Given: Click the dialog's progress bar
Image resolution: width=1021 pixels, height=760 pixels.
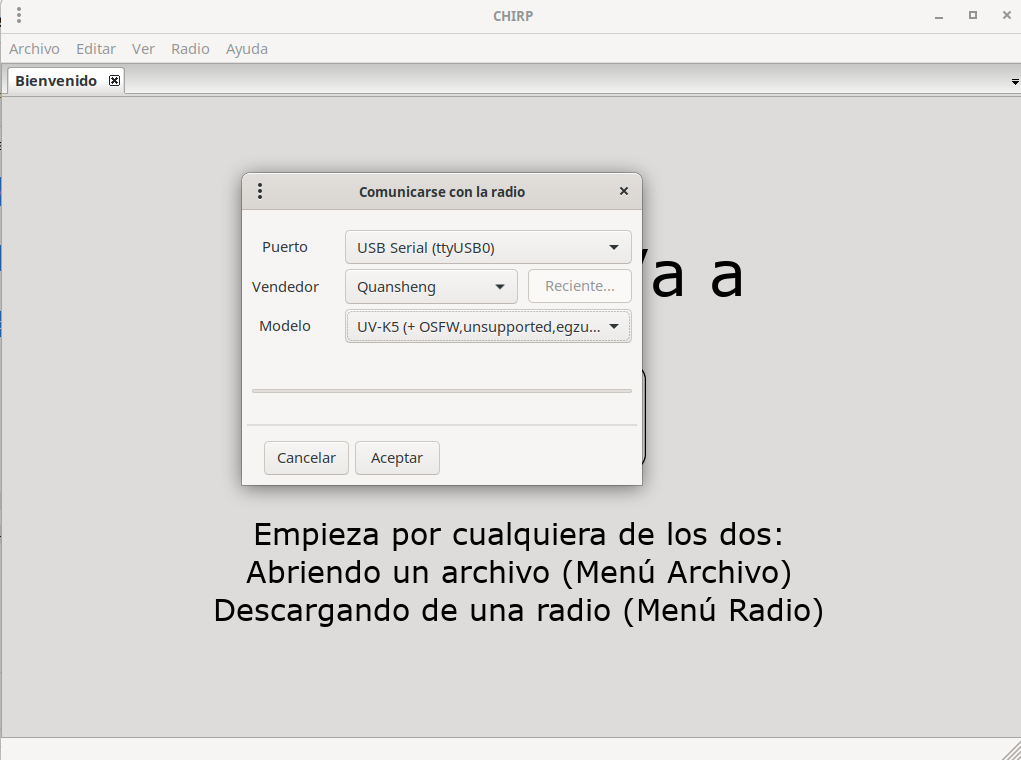Looking at the screenshot, I should [x=441, y=391].
